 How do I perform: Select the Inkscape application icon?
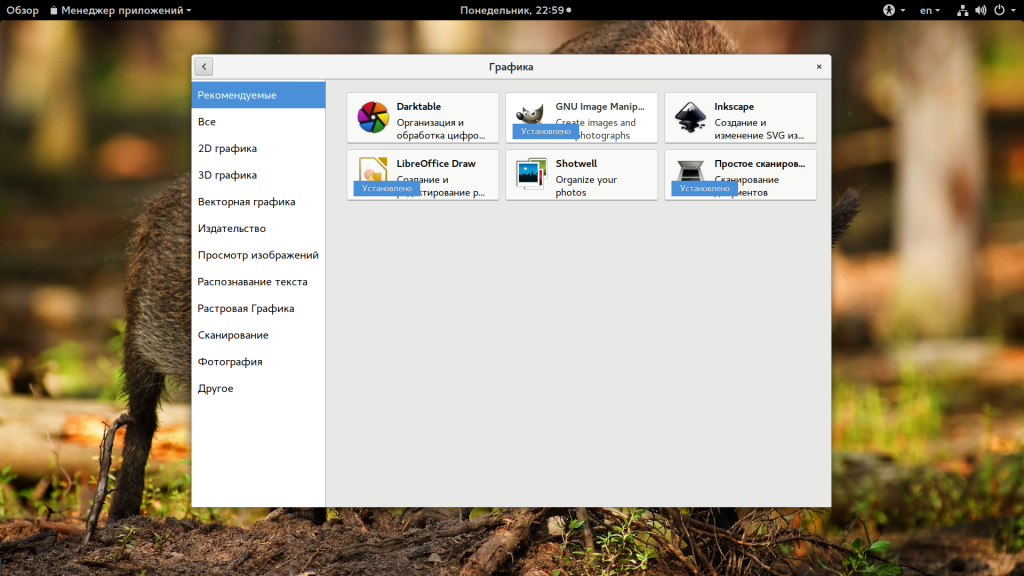click(x=690, y=118)
